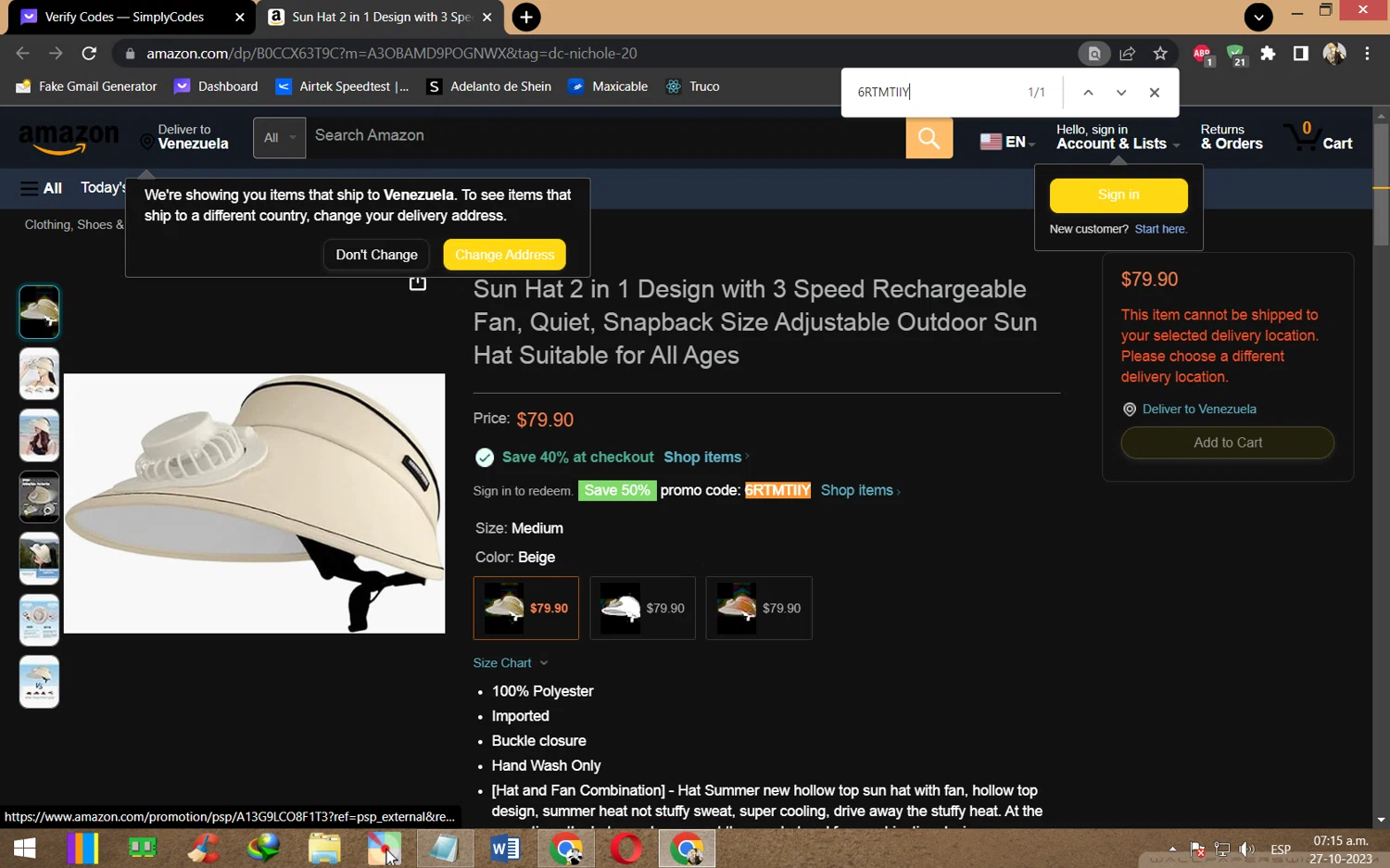
Task: Click Add to Cart button
Action: point(1228,443)
